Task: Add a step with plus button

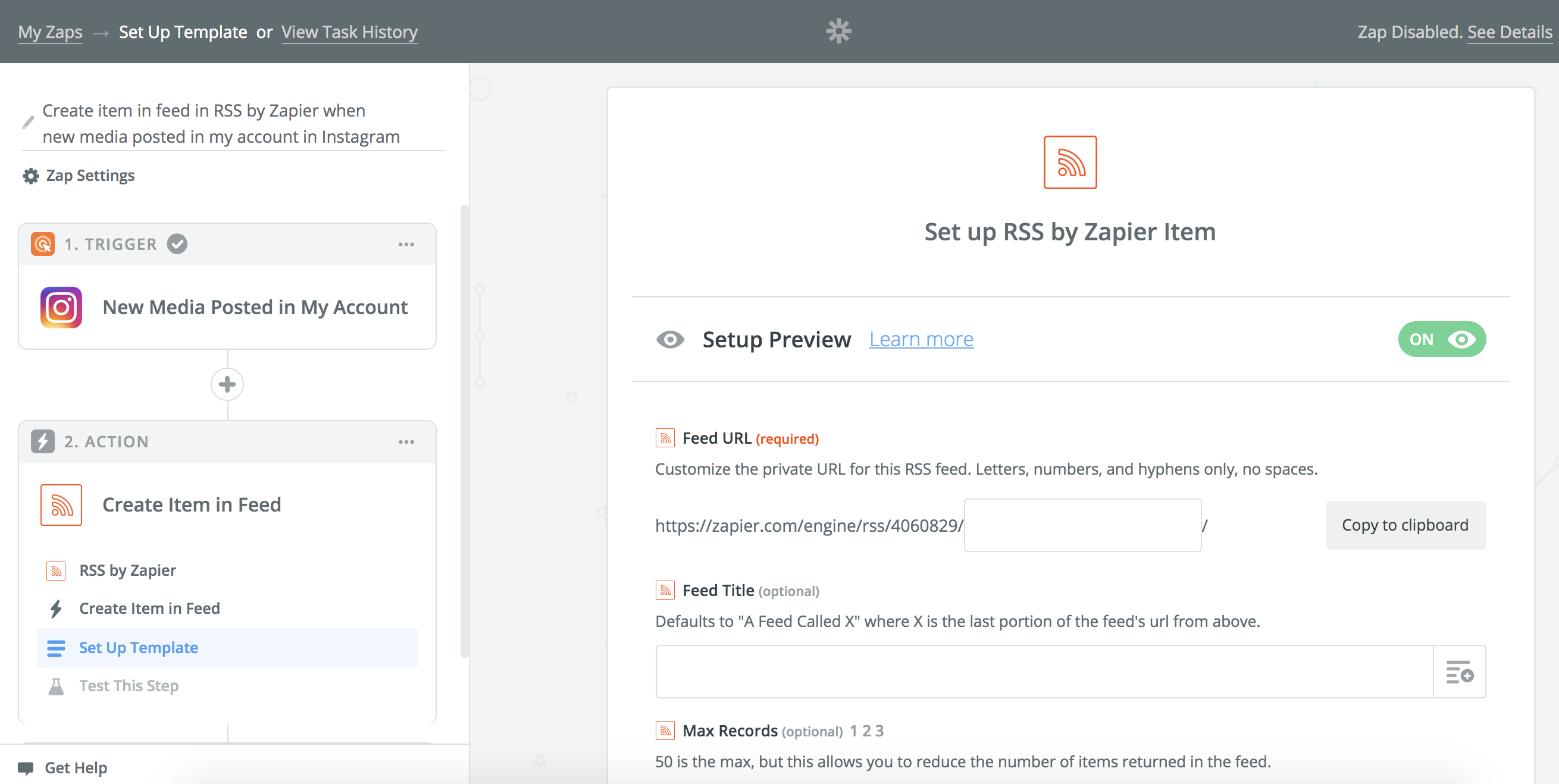Action: [227, 384]
